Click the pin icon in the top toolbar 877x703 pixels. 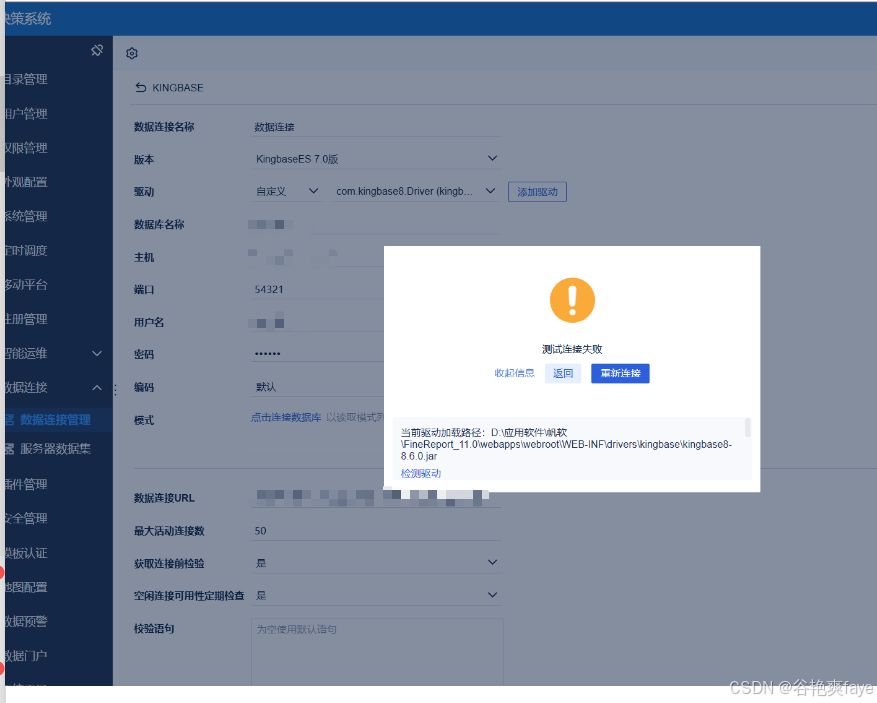click(97, 49)
